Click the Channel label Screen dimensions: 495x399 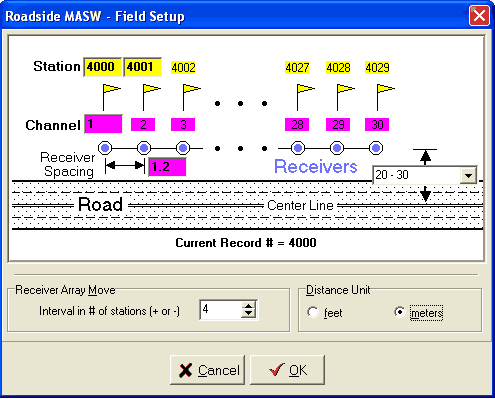[x=53, y=125]
